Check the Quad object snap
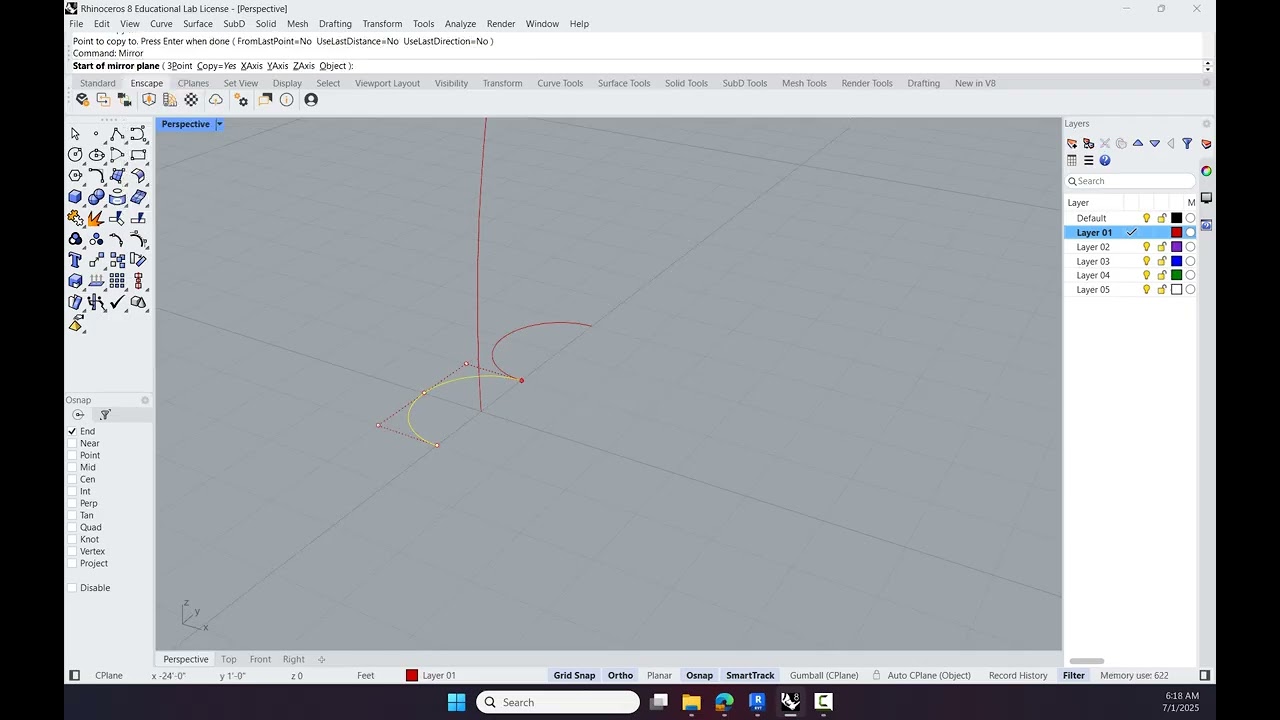The image size is (1280, 720). pos(72,527)
